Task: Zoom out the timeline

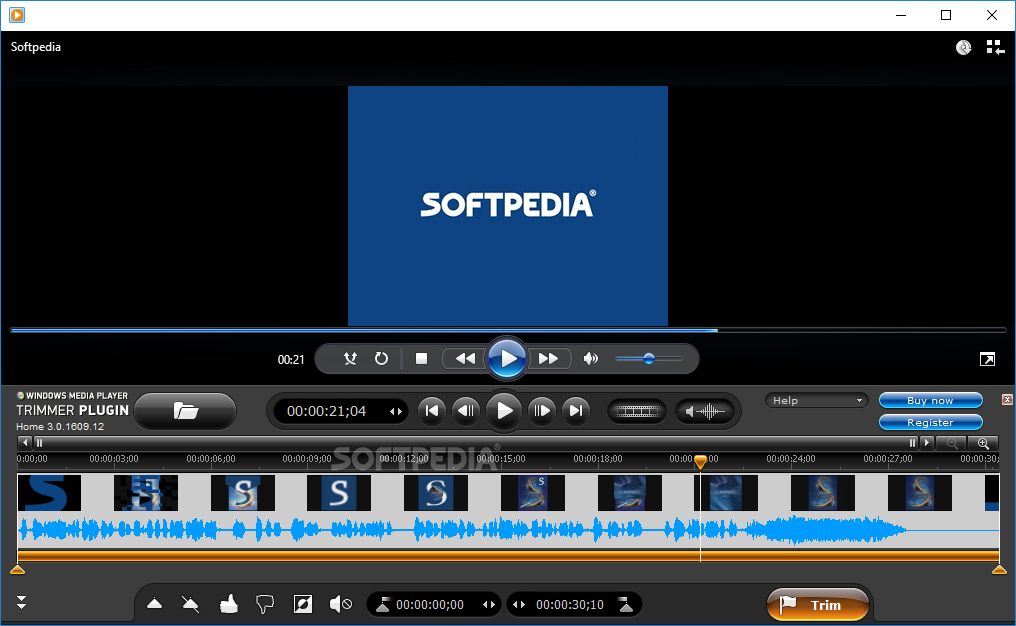Action: pyautogui.click(x=952, y=443)
